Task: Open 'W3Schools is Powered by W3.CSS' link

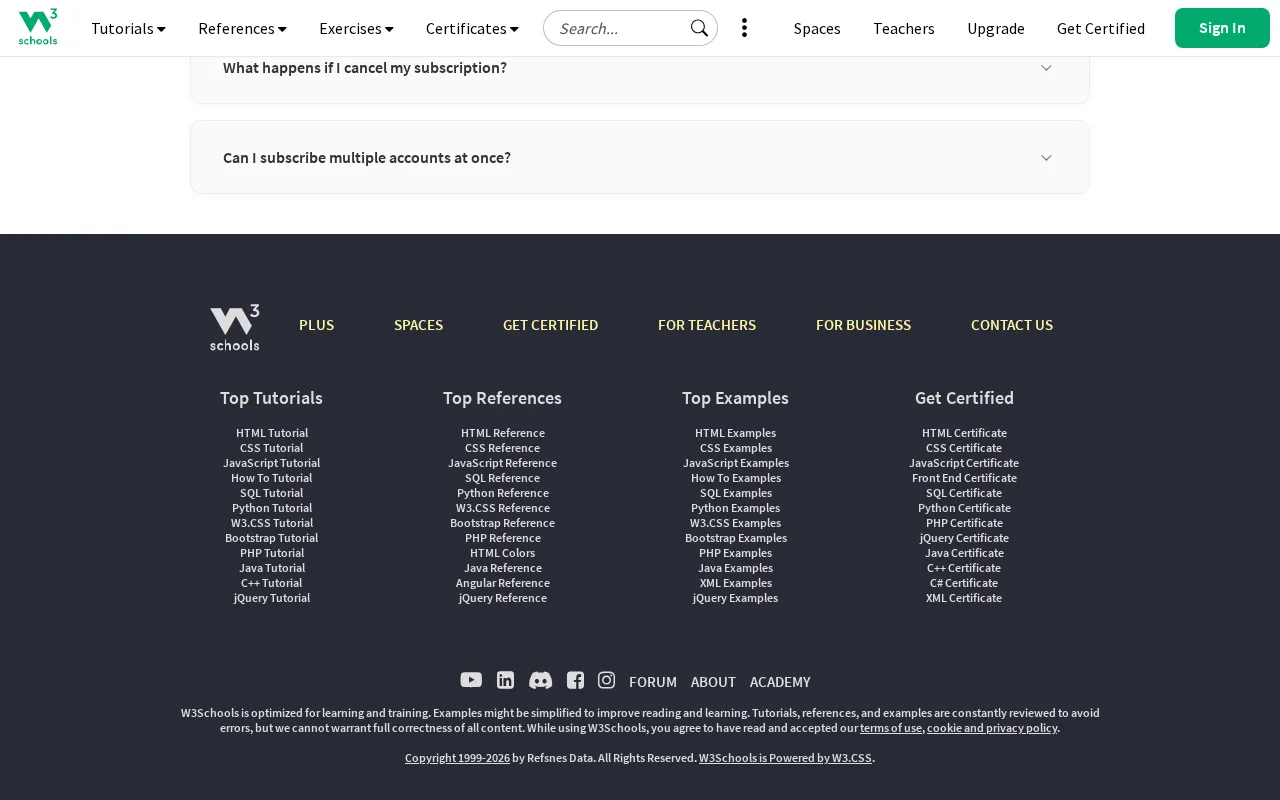Action: (785, 758)
